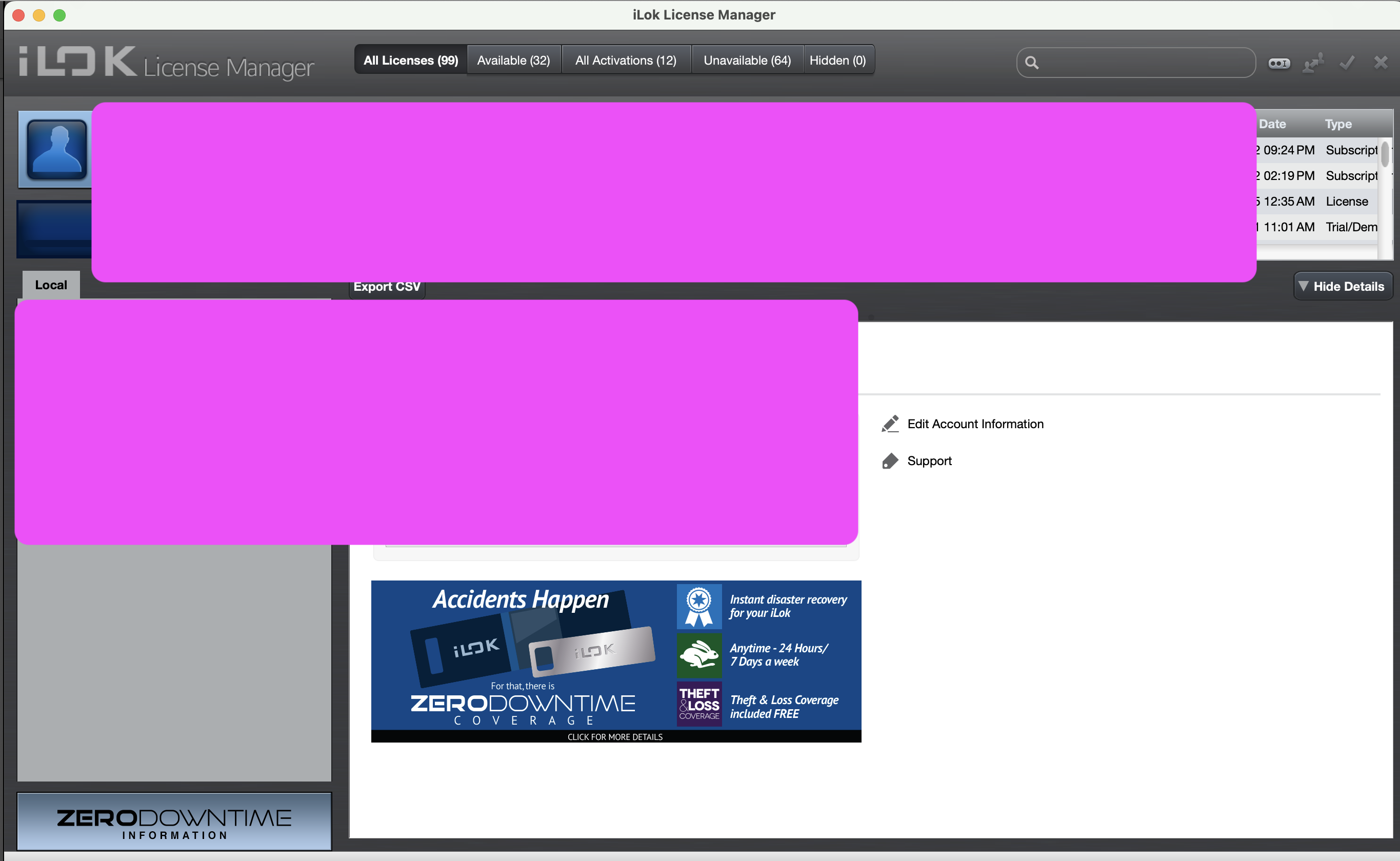Click the magnifying glass search icon
Image resolution: width=1400 pixels, height=861 pixels.
click(x=1032, y=63)
